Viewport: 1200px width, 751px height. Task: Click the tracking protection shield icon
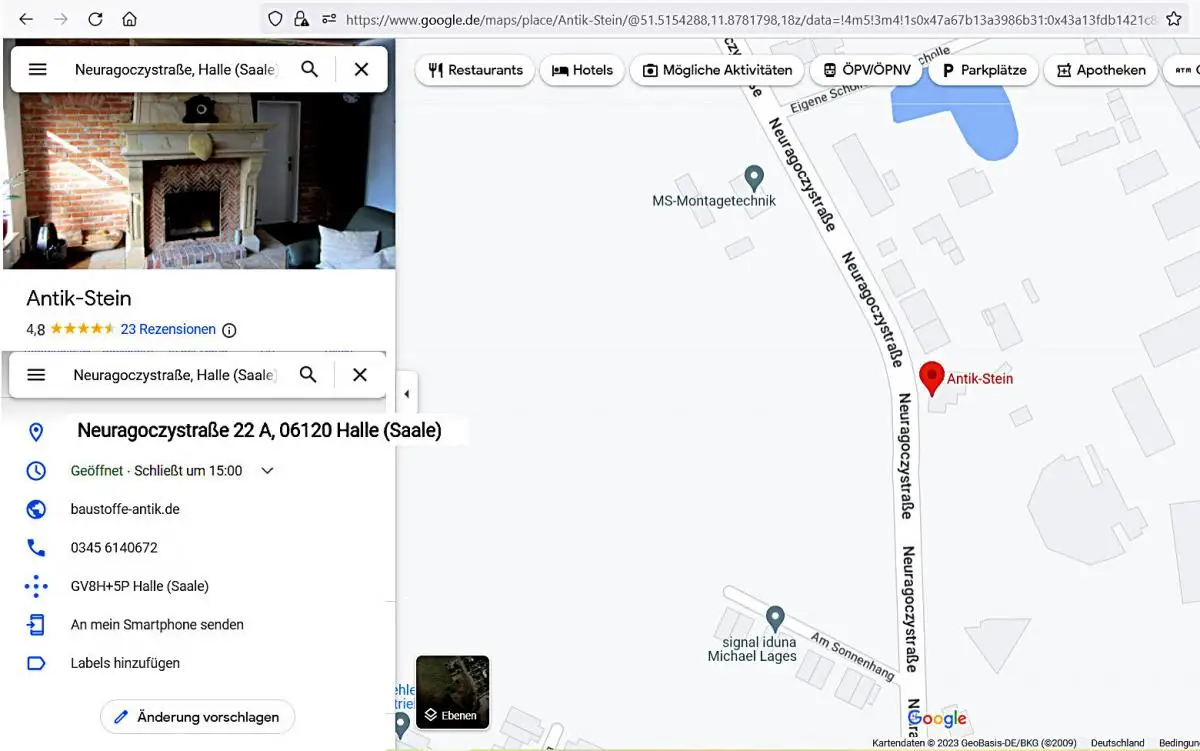276,19
